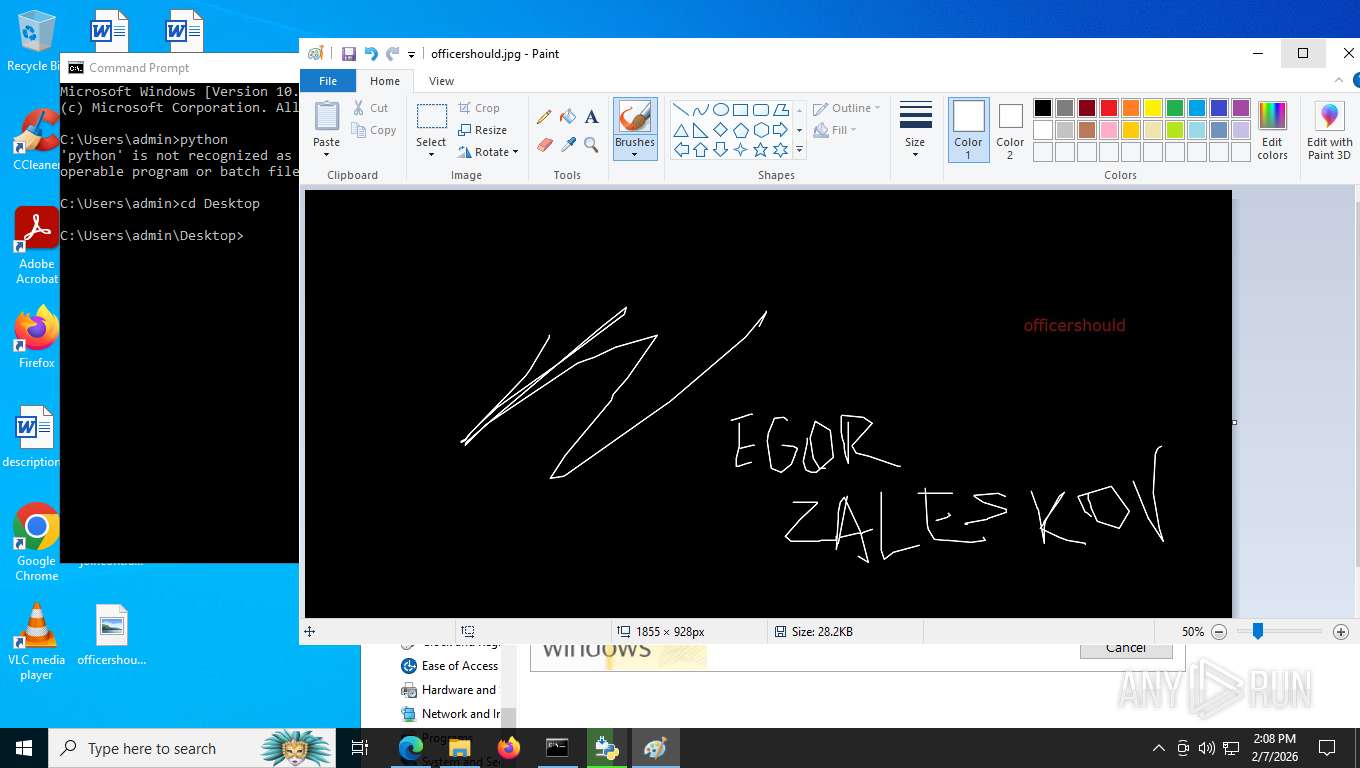The image size is (1360, 768).
Task: Select the Google Chrome desktop shortcut
Action: tap(37, 542)
